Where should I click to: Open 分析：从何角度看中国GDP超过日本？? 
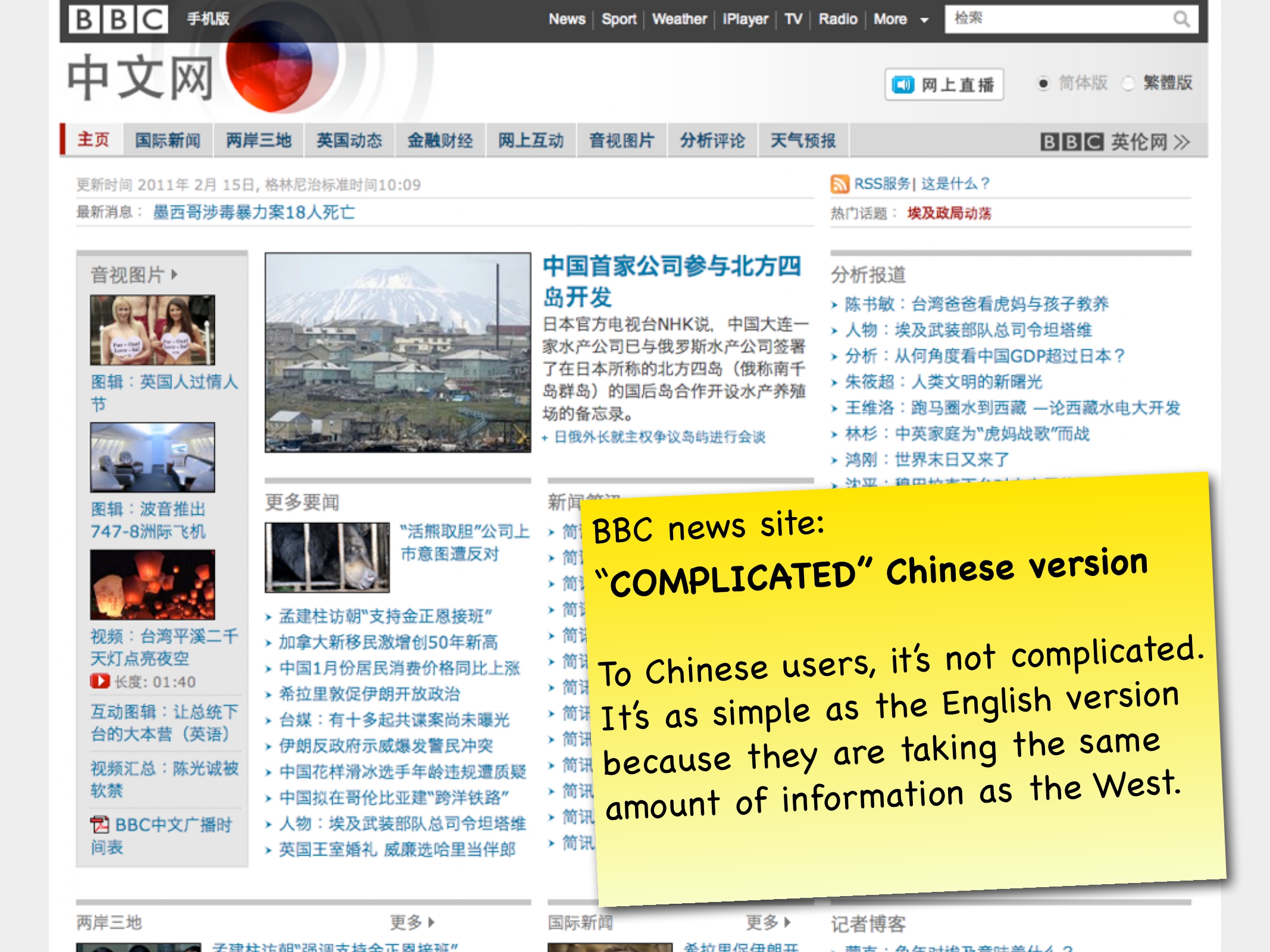986,356
